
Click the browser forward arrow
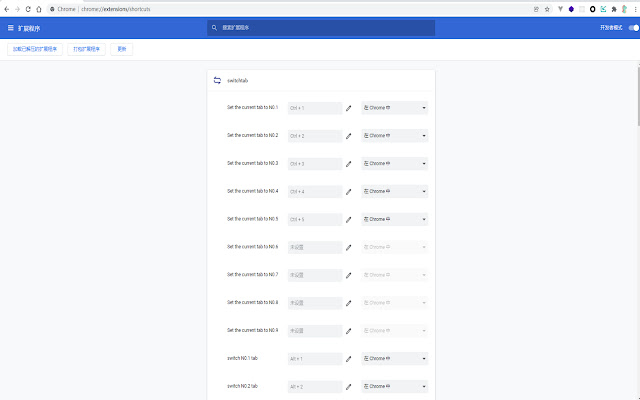17,9
